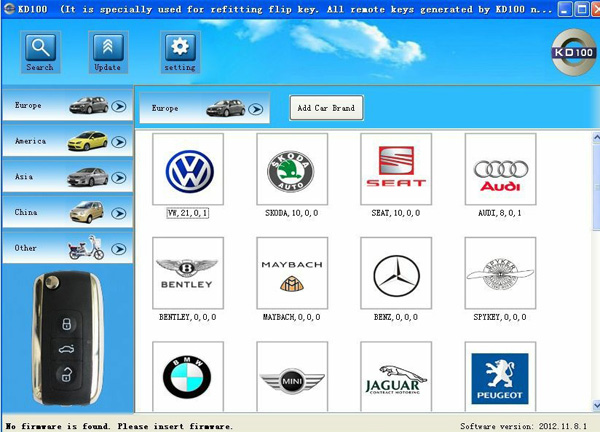Click the flip key remote image
Viewport: 600px width, 432px height.
click(x=68, y=339)
